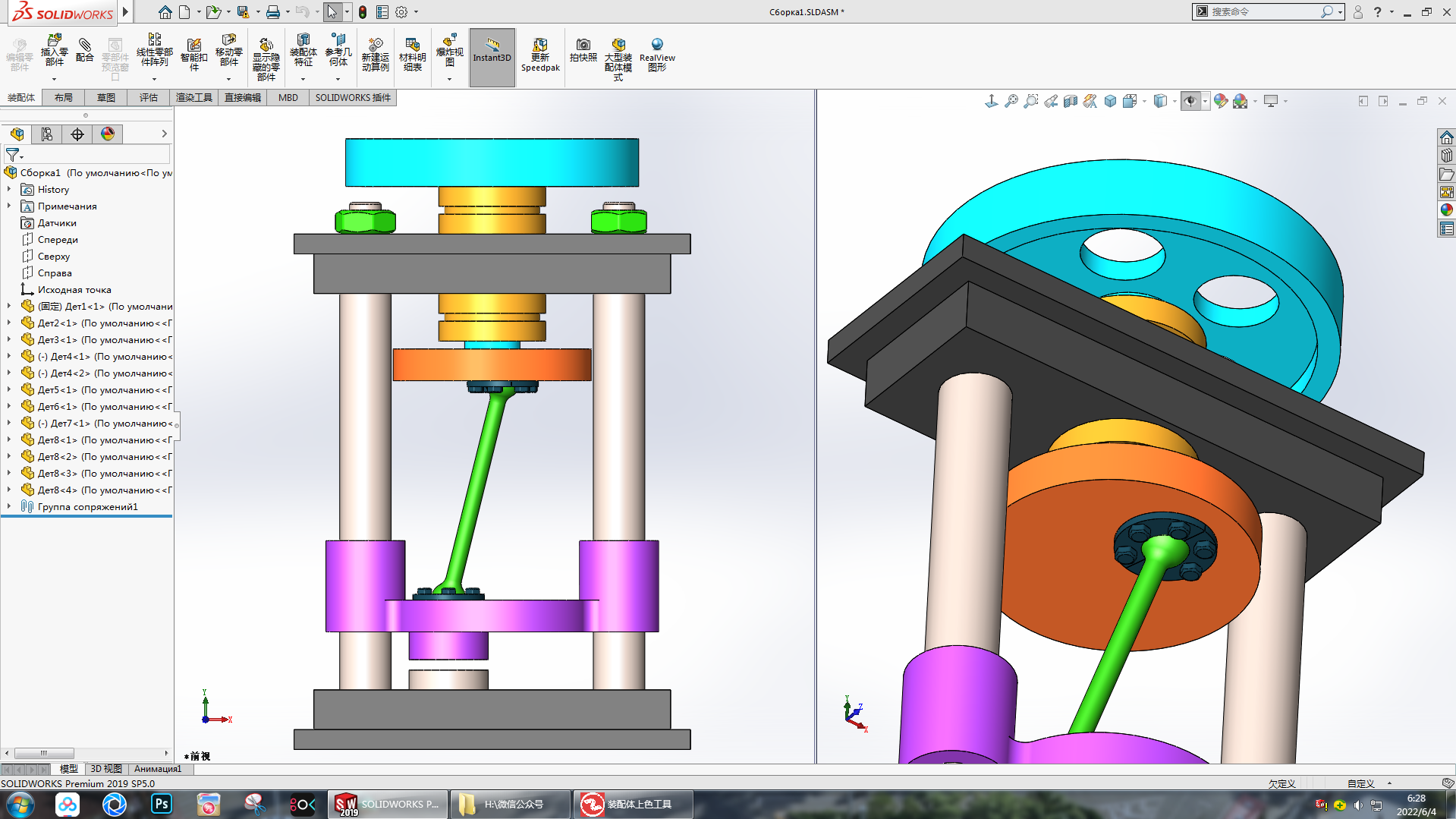This screenshot has width=1456, height=819.
Task: Activate the Section View icon
Action: coord(1071,101)
